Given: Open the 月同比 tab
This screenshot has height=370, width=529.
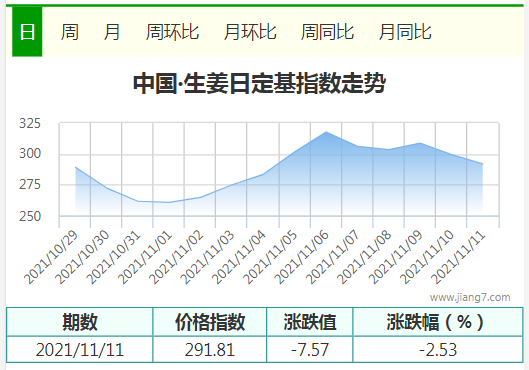Looking at the screenshot, I should click(x=405, y=32).
